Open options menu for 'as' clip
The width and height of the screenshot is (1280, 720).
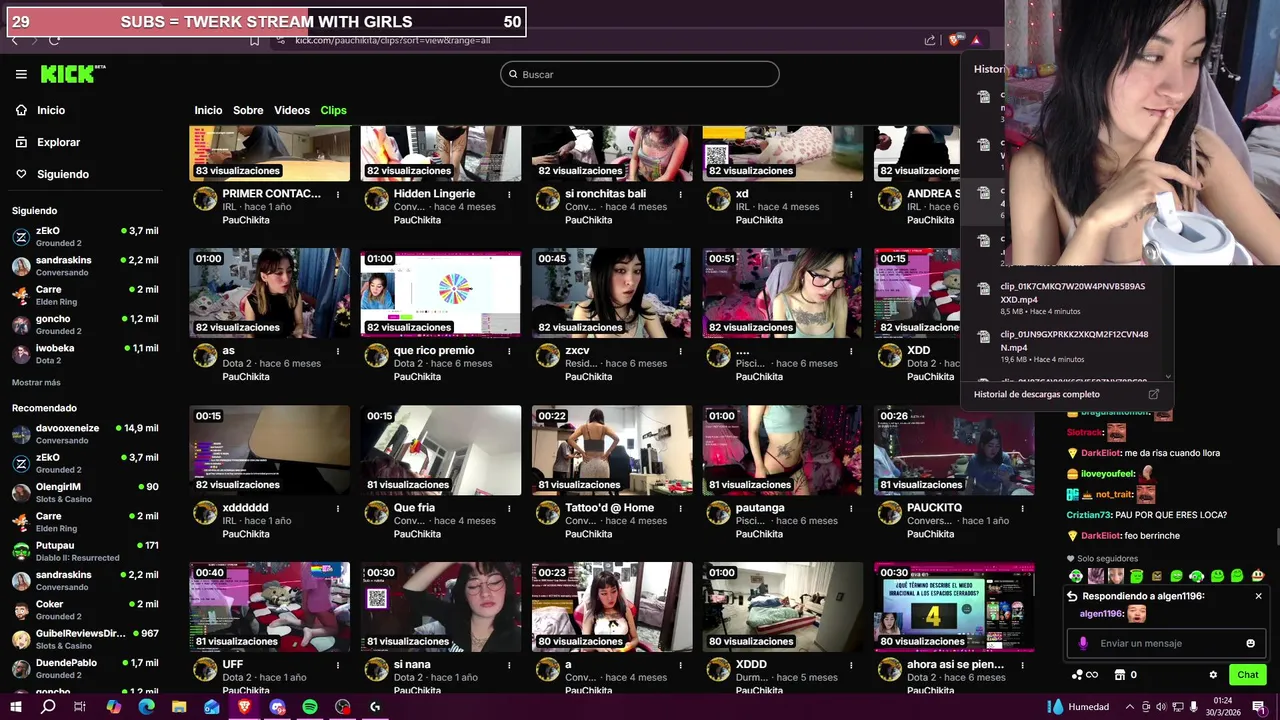tap(338, 351)
